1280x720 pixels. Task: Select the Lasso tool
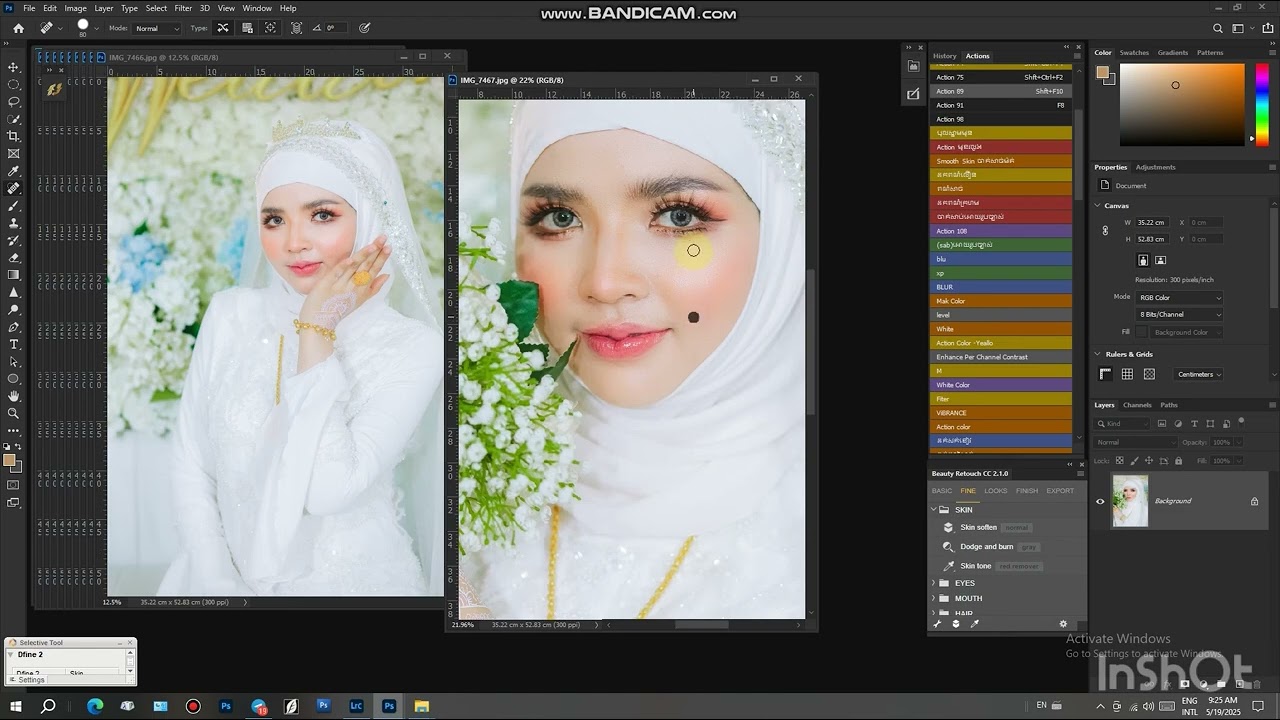(13, 101)
